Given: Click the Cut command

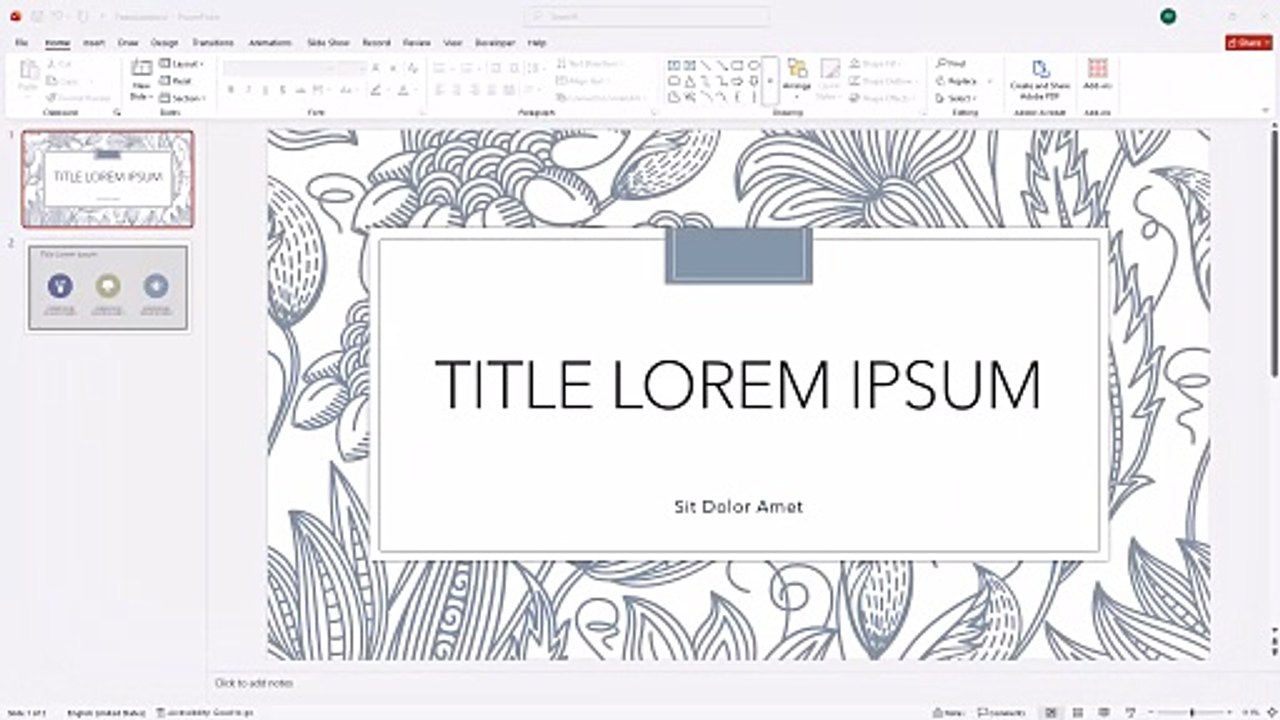Looking at the screenshot, I should coord(61,64).
